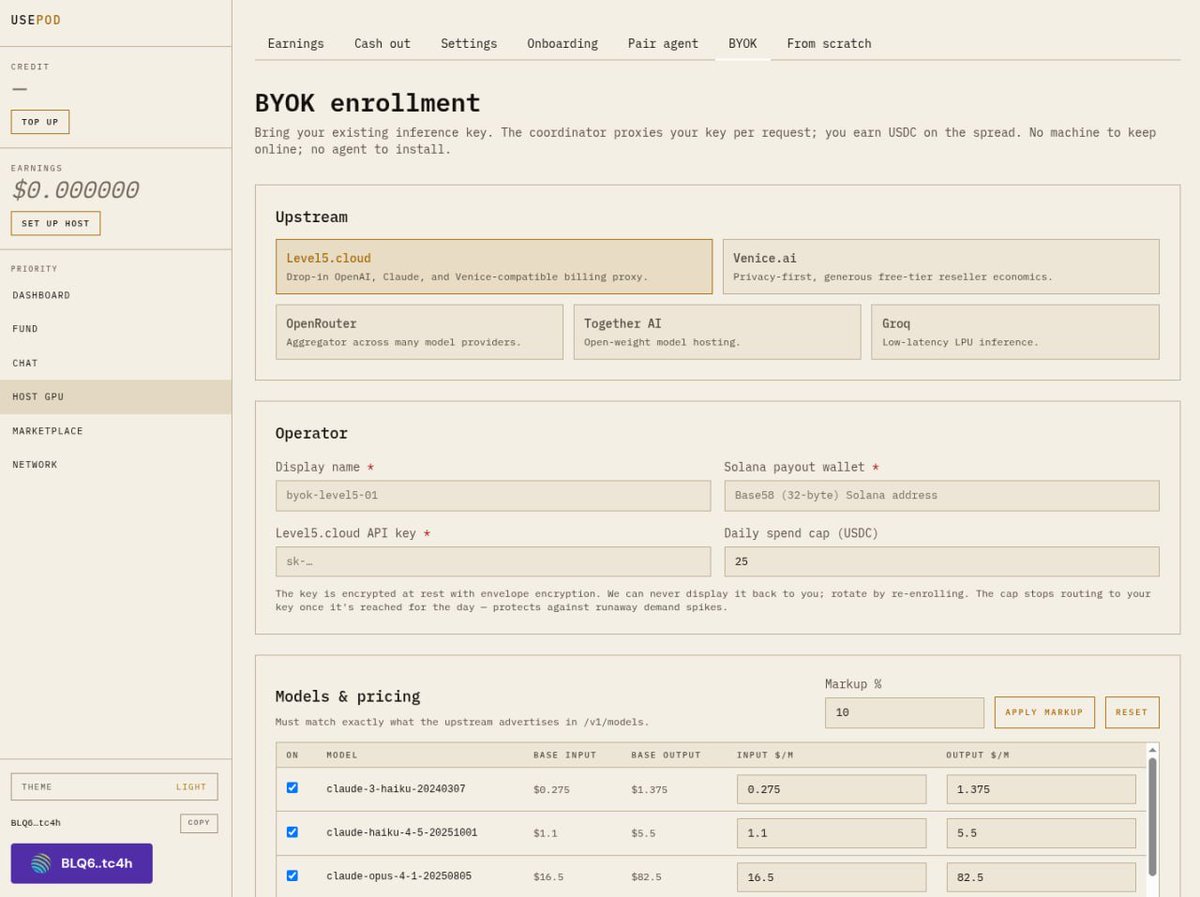Image resolution: width=1200 pixels, height=897 pixels.
Task: Toggle claude-opus-4-1-20250805 checkbox
Action: click(292, 876)
